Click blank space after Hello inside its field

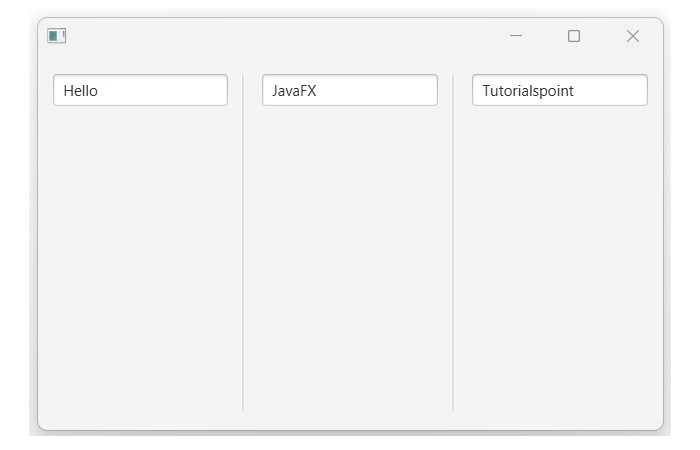pyautogui.click(x=170, y=90)
